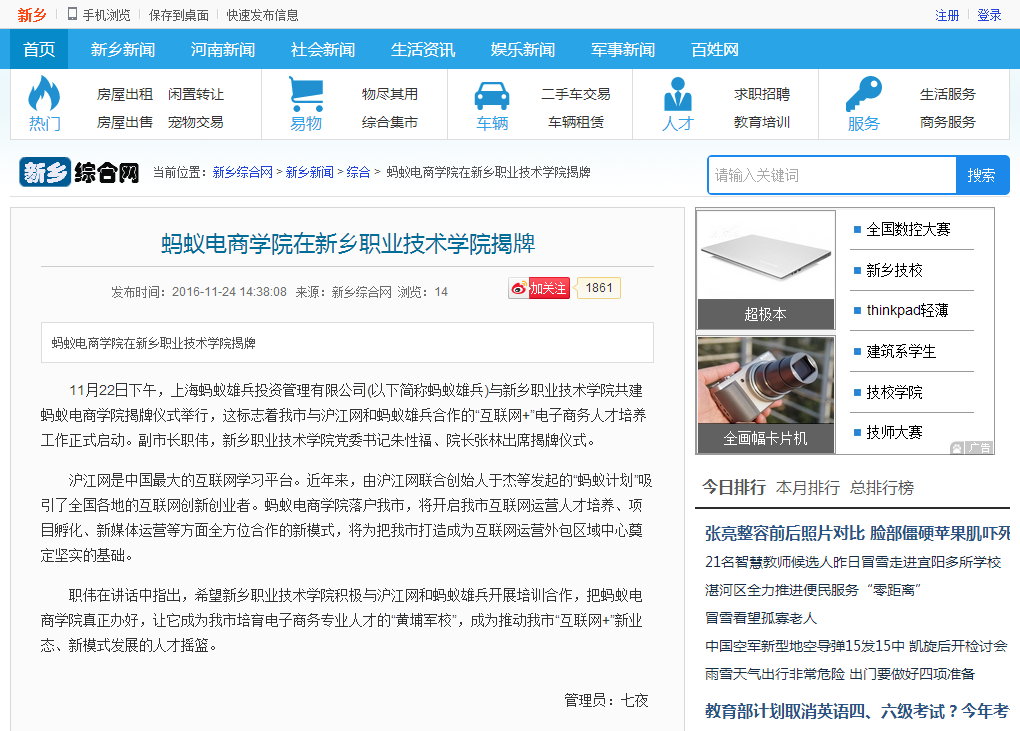
Task: Open the 超极本 laptop thumbnail
Action: pos(765,268)
